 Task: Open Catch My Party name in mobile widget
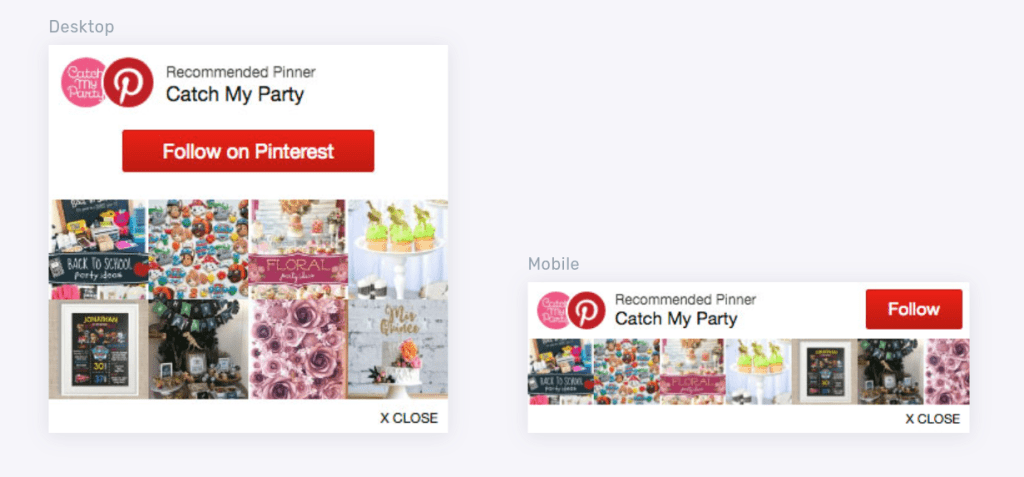coord(676,319)
